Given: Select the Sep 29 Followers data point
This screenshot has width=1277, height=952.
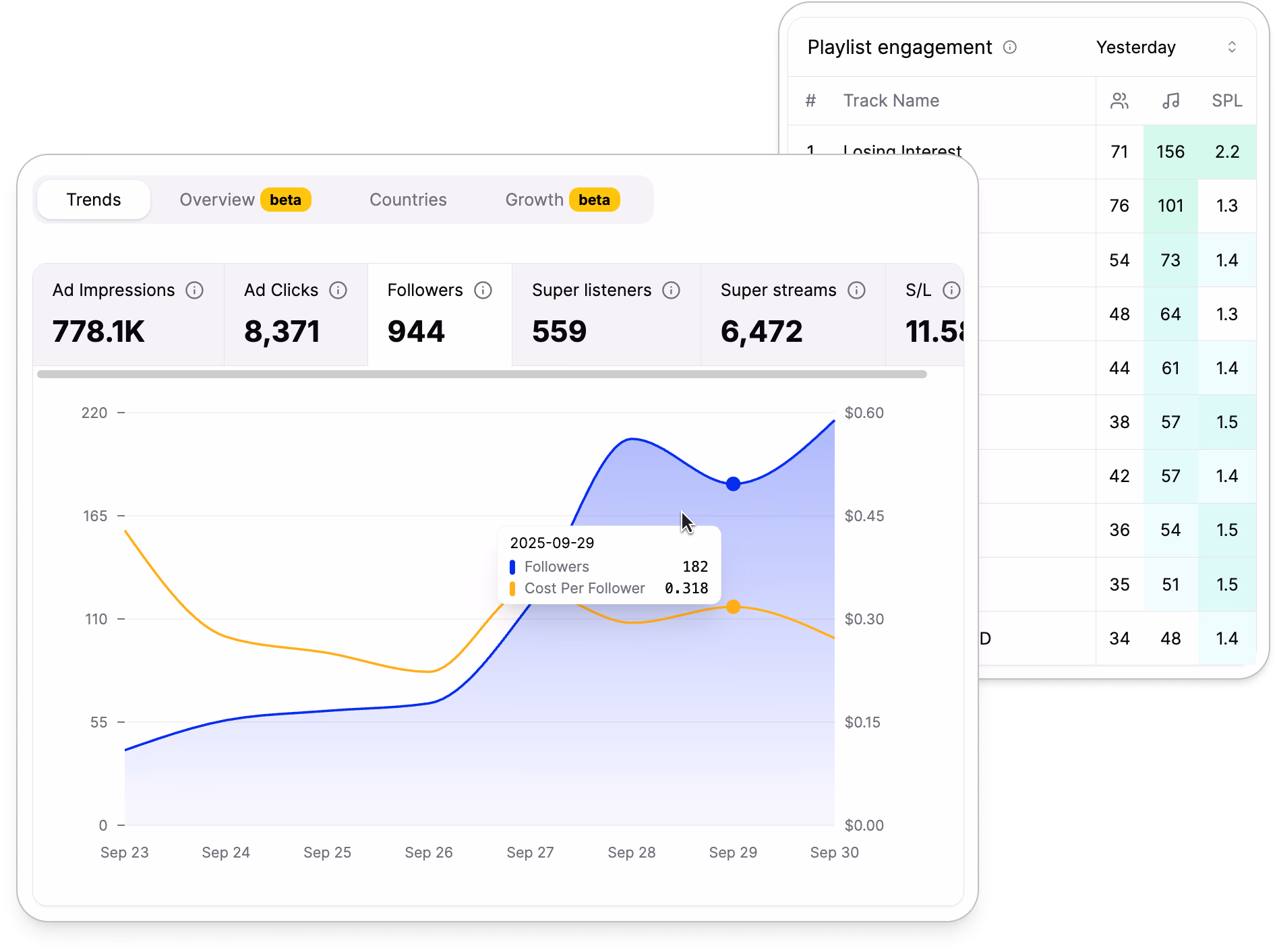Looking at the screenshot, I should coord(732,483).
